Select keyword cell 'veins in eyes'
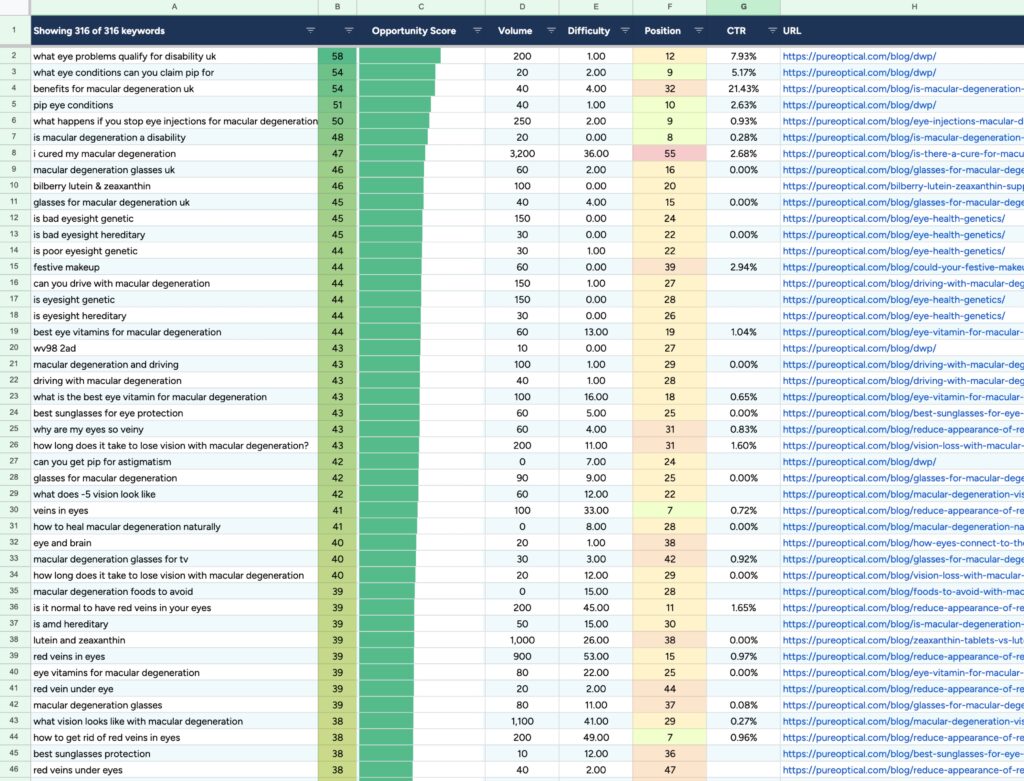Image resolution: width=1024 pixels, height=781 pixels. point(174,511)
